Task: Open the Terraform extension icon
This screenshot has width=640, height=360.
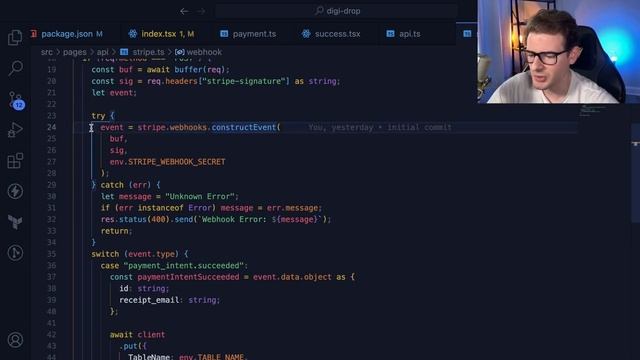Action: click(15, 222)
